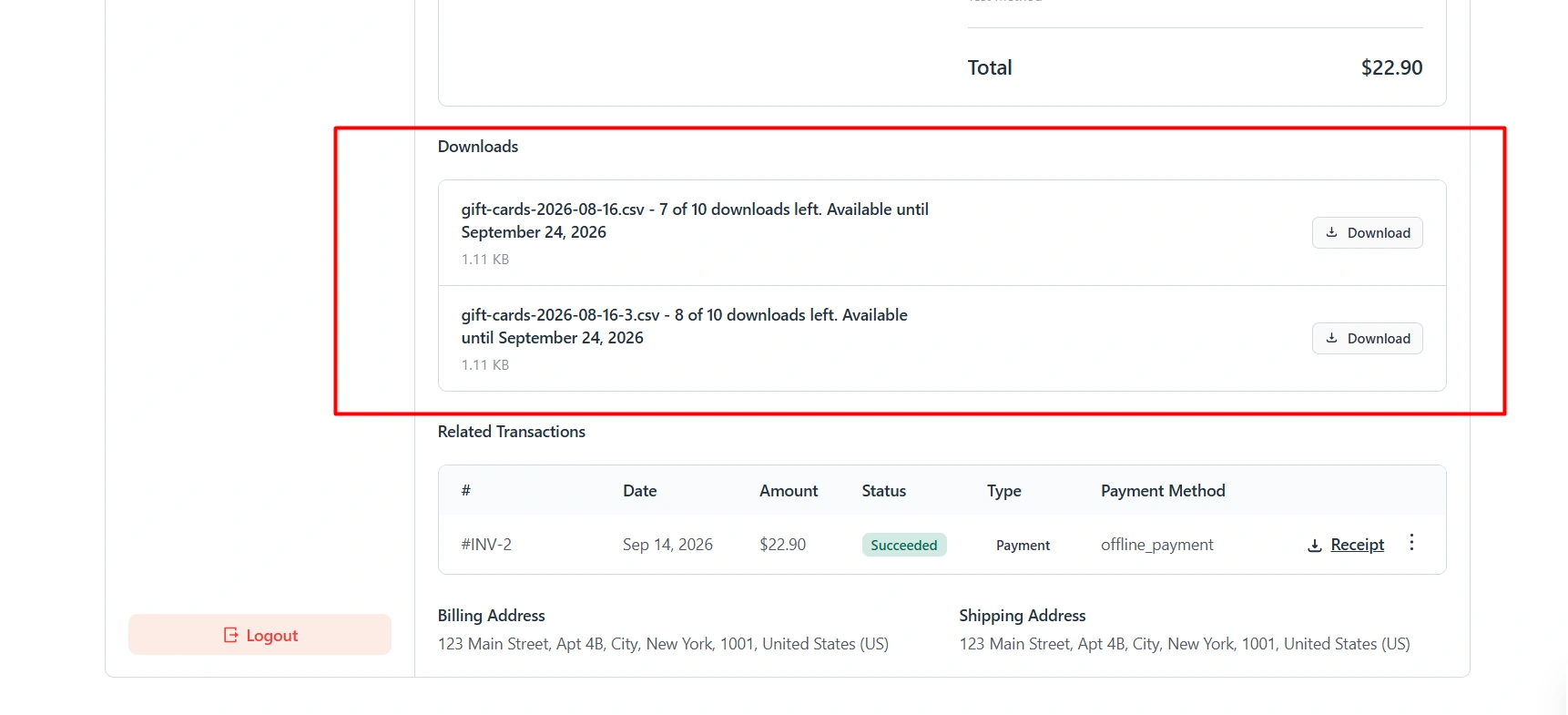The height and width of the screenshot is (715, 1568).
Task: Click the gift-cards-2026-08-16-3.csv file name text
Action: (560, 315)
